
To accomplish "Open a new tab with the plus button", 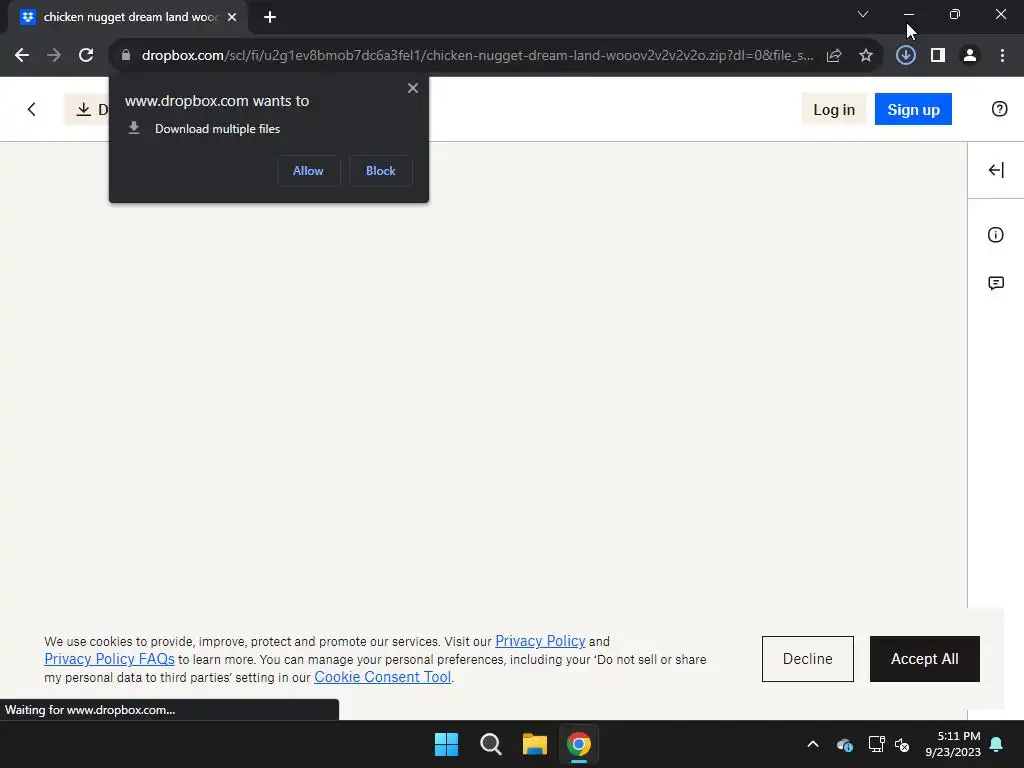I will coord(270,17).
